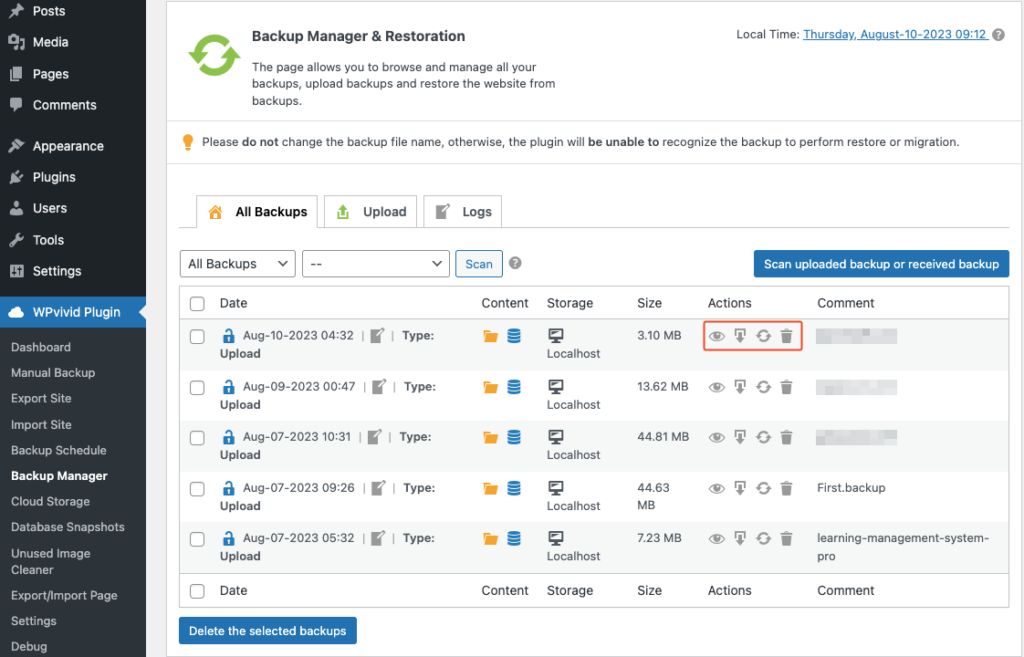1024x657 pixels.
Task: Open Cloud Storage in the WPvivid sidebar
Action: pos(50,501)
